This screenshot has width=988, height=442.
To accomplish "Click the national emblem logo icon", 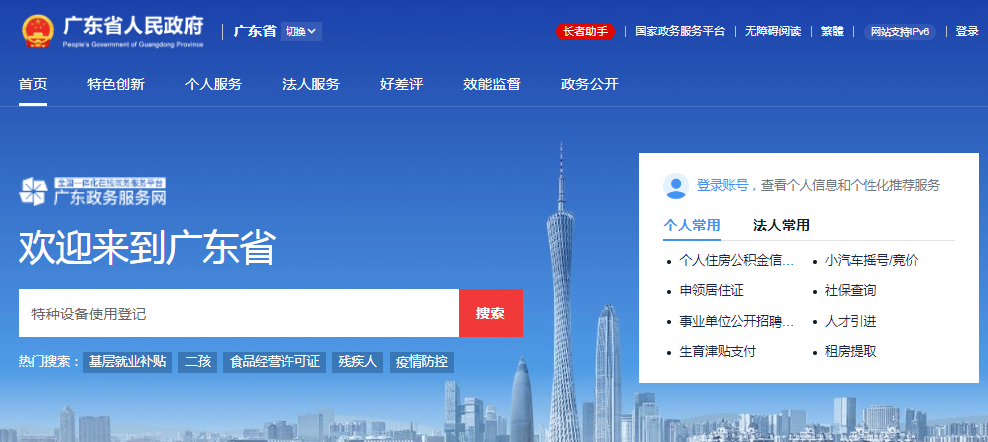I will pyautogui.click(x=38, y=31).
